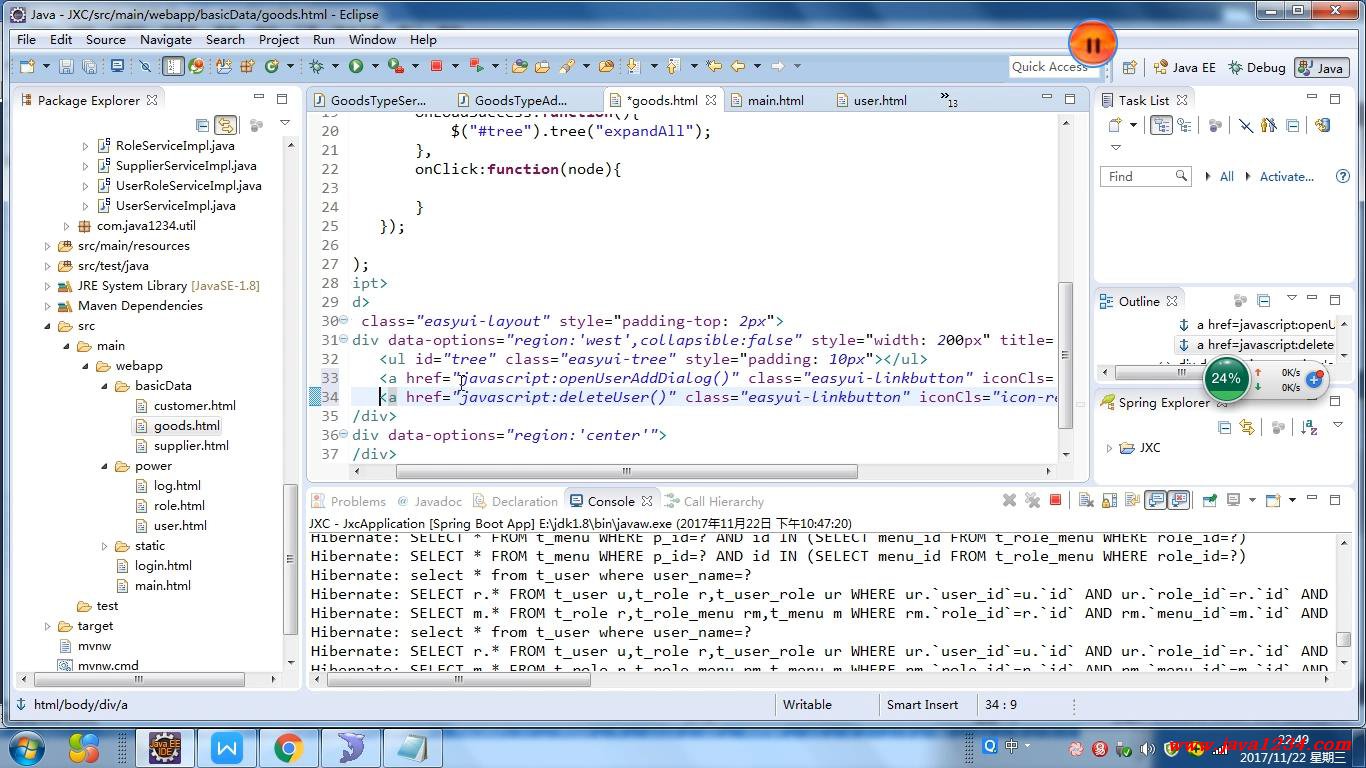The width and height of the screenshot is (1366, 768).
Task: Toggle Show Console on Standard Error
Action: click(1179, 500)
